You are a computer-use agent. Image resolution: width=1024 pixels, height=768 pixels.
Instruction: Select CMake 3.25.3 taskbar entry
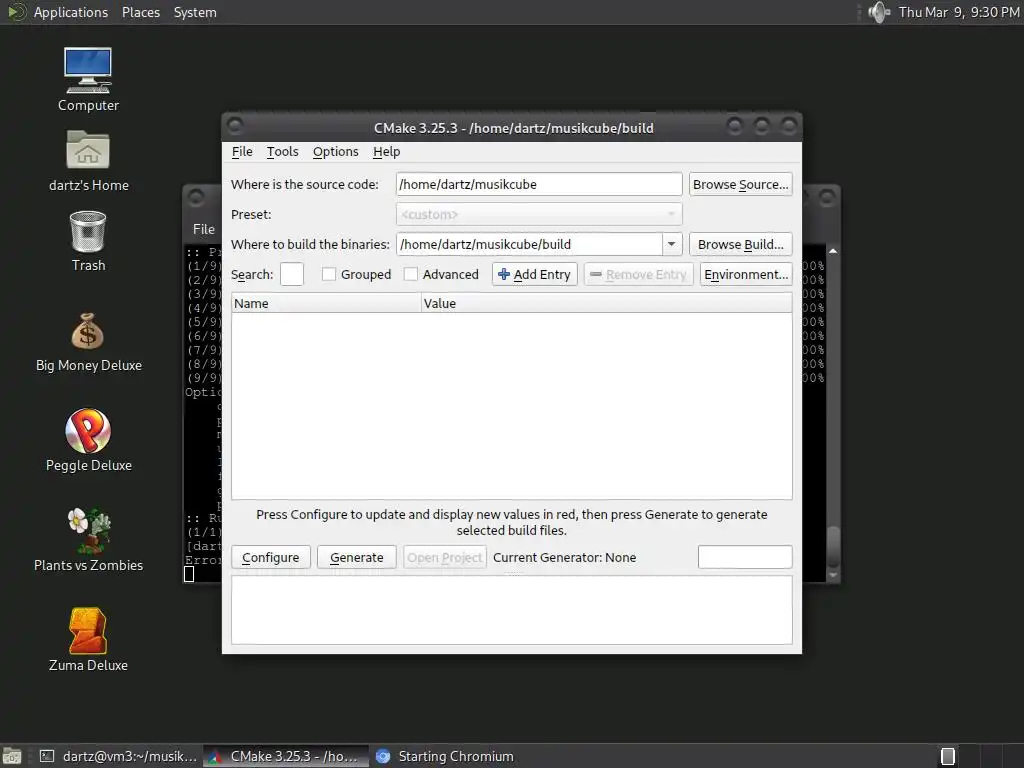(285, 756)
